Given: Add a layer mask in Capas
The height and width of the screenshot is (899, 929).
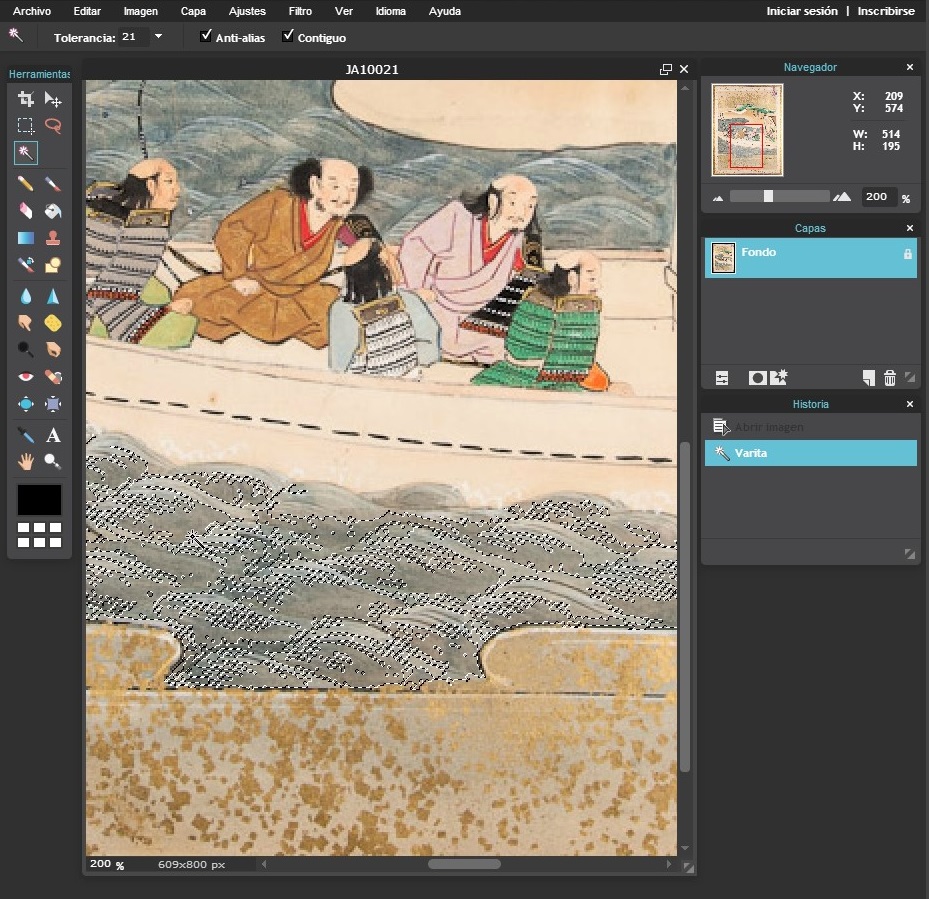Looking at the screenshot, I should click(757, 378).
